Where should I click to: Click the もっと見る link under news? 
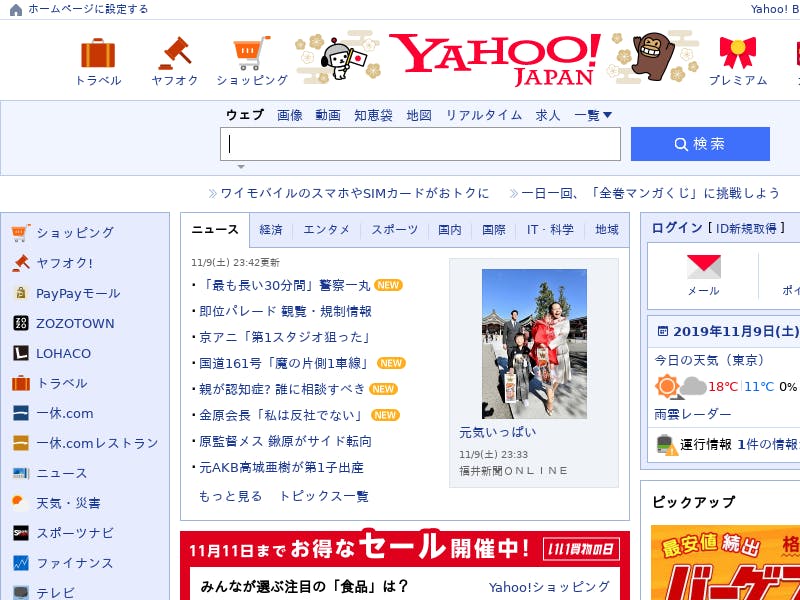(230, 496)
